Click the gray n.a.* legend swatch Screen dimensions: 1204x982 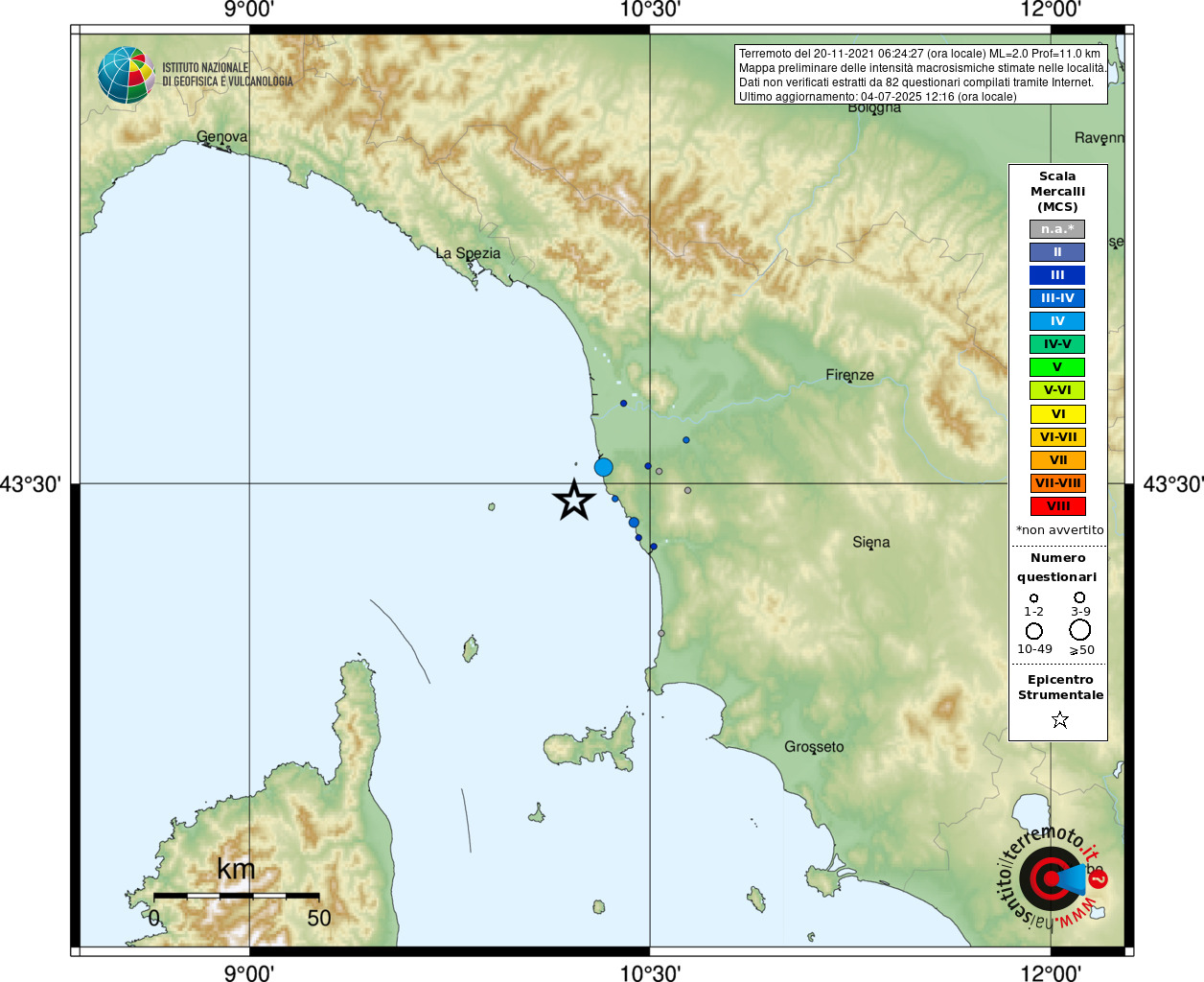click(x=1057, y=229)
